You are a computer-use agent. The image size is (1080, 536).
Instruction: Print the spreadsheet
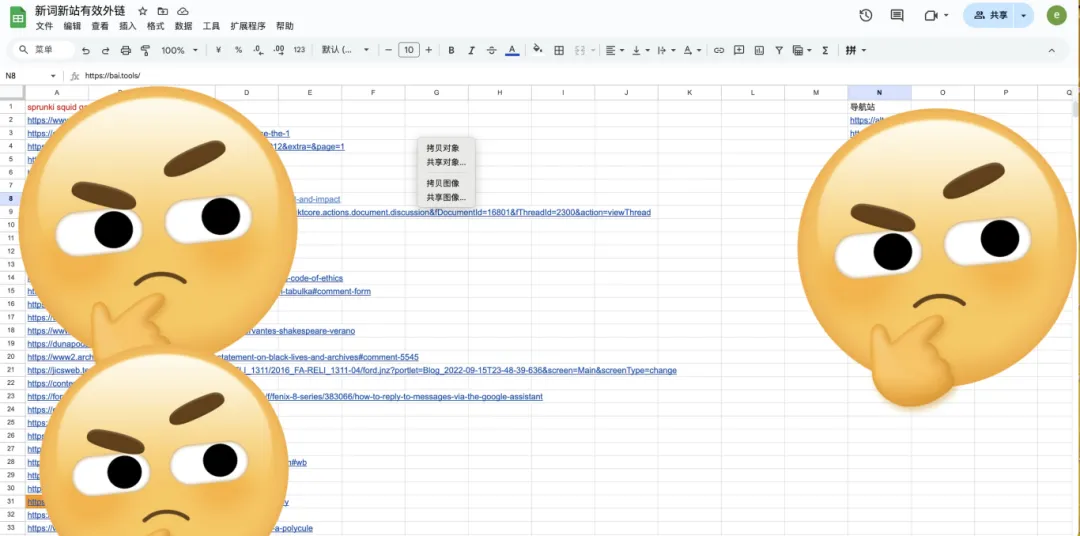tap(125, 50)
